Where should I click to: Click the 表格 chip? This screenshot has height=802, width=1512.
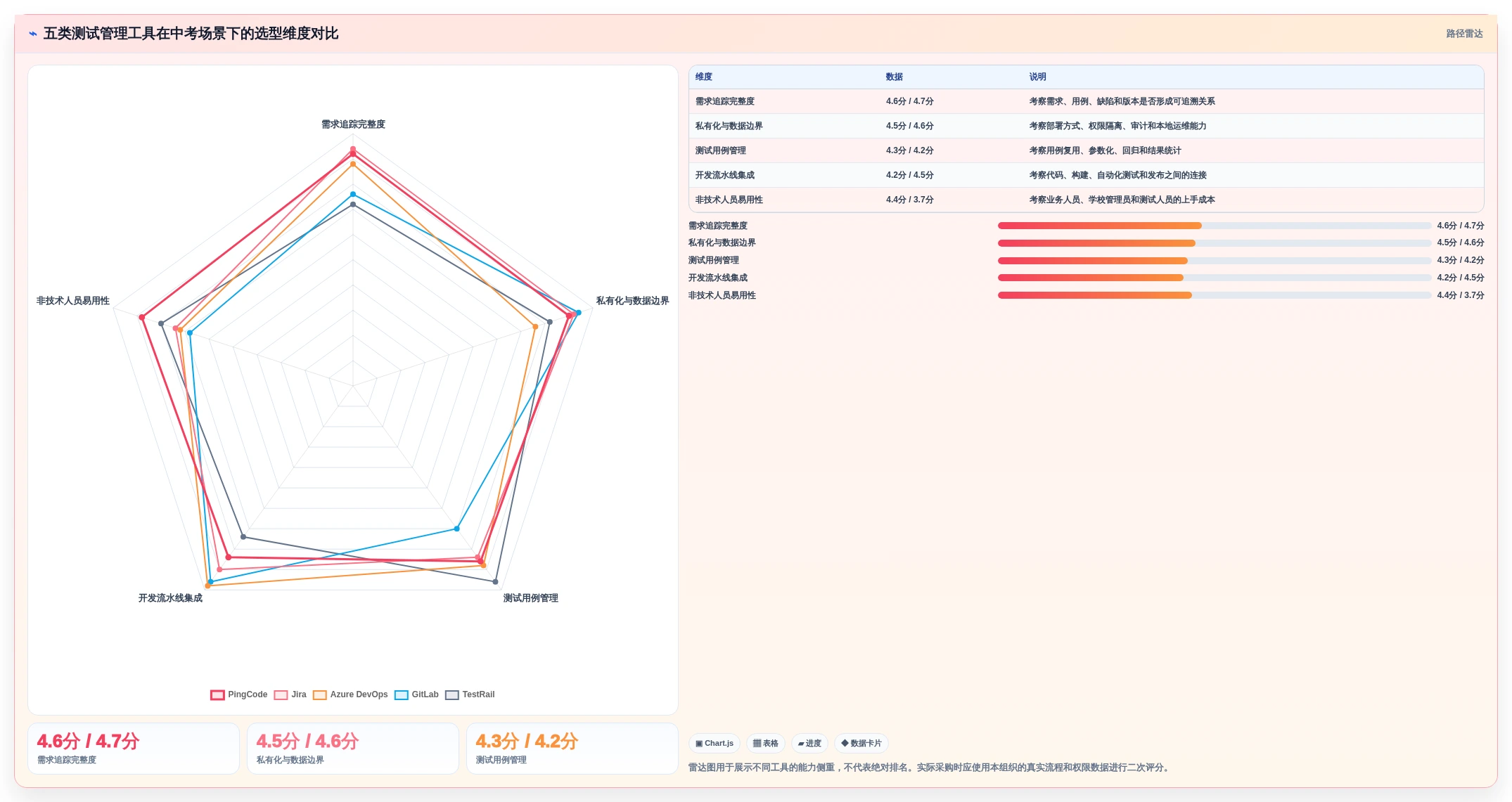[x=766, y=743]
